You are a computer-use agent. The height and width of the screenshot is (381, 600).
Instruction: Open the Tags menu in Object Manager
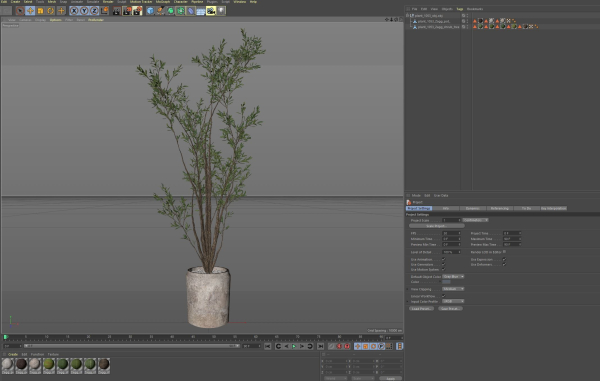click(460, 9)
